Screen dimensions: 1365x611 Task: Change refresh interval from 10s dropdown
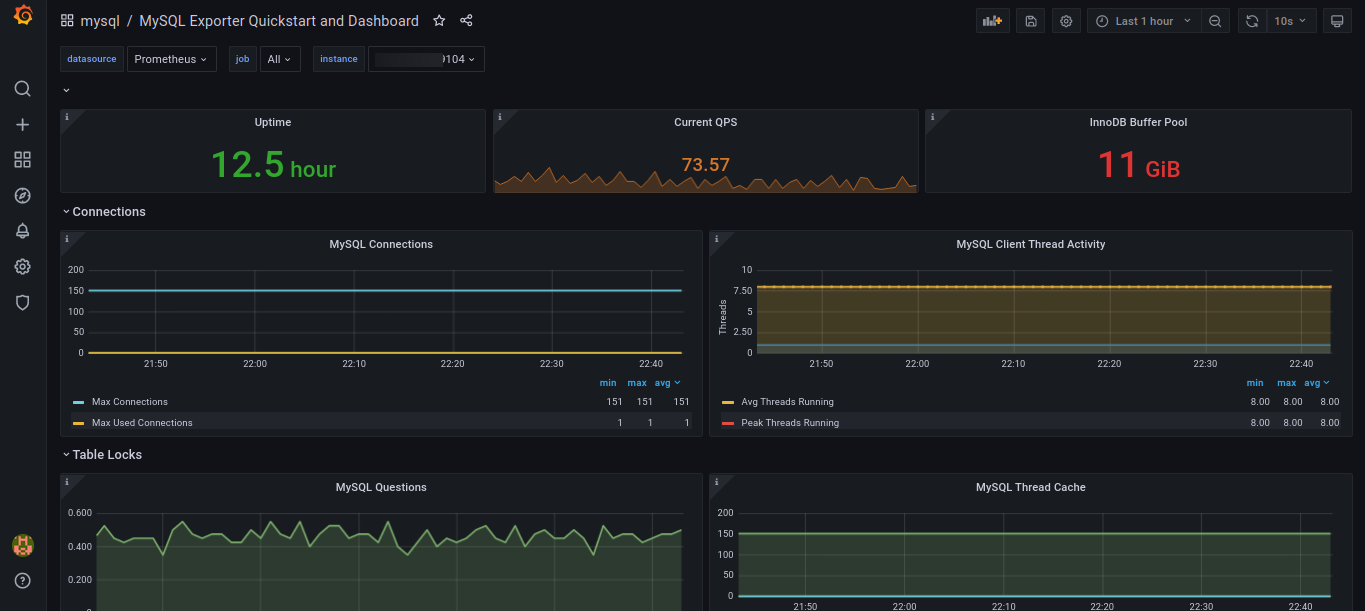(x=1289, y=20)
